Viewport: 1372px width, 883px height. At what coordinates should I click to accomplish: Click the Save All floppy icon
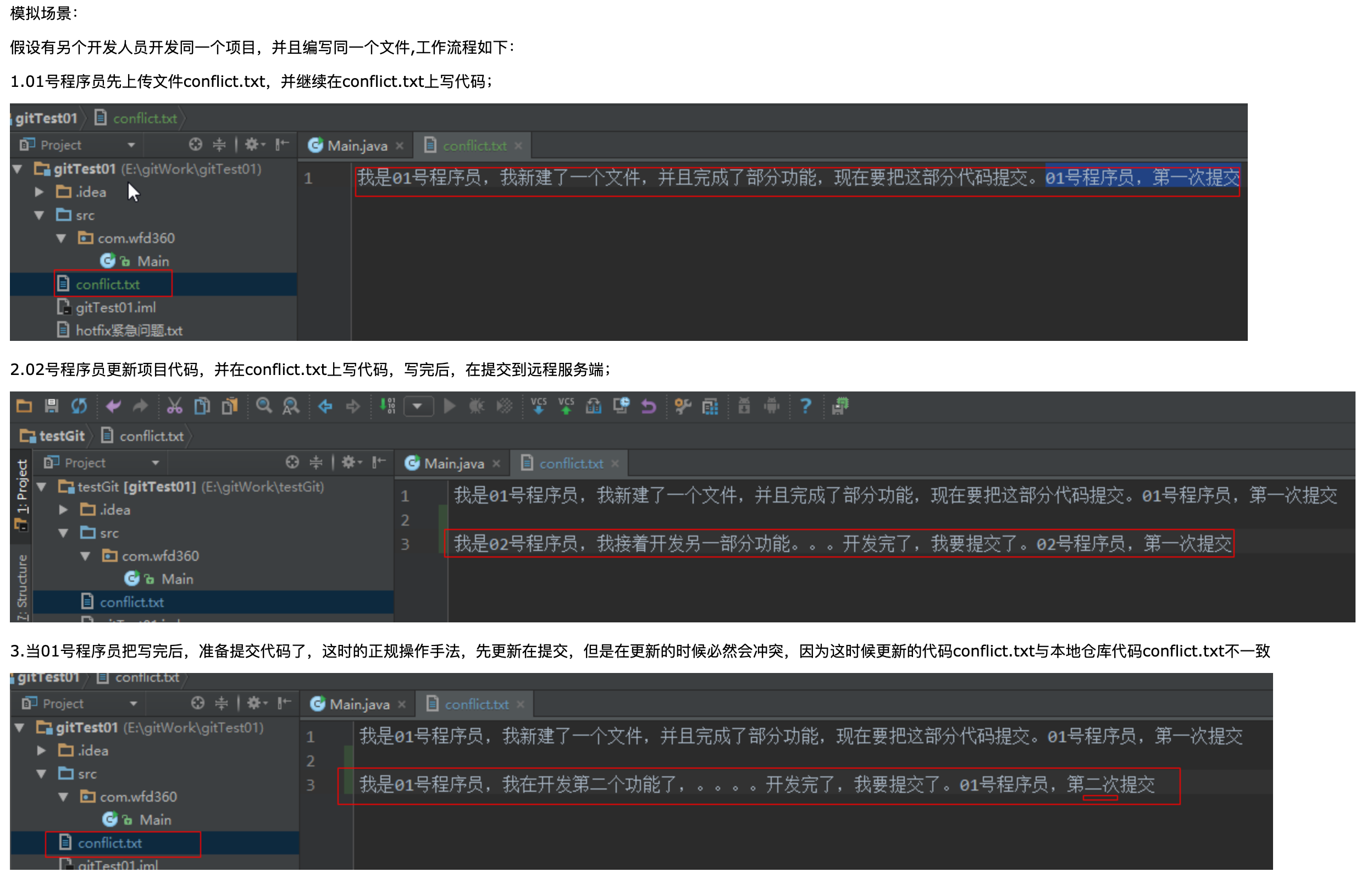tap(52, 406)
